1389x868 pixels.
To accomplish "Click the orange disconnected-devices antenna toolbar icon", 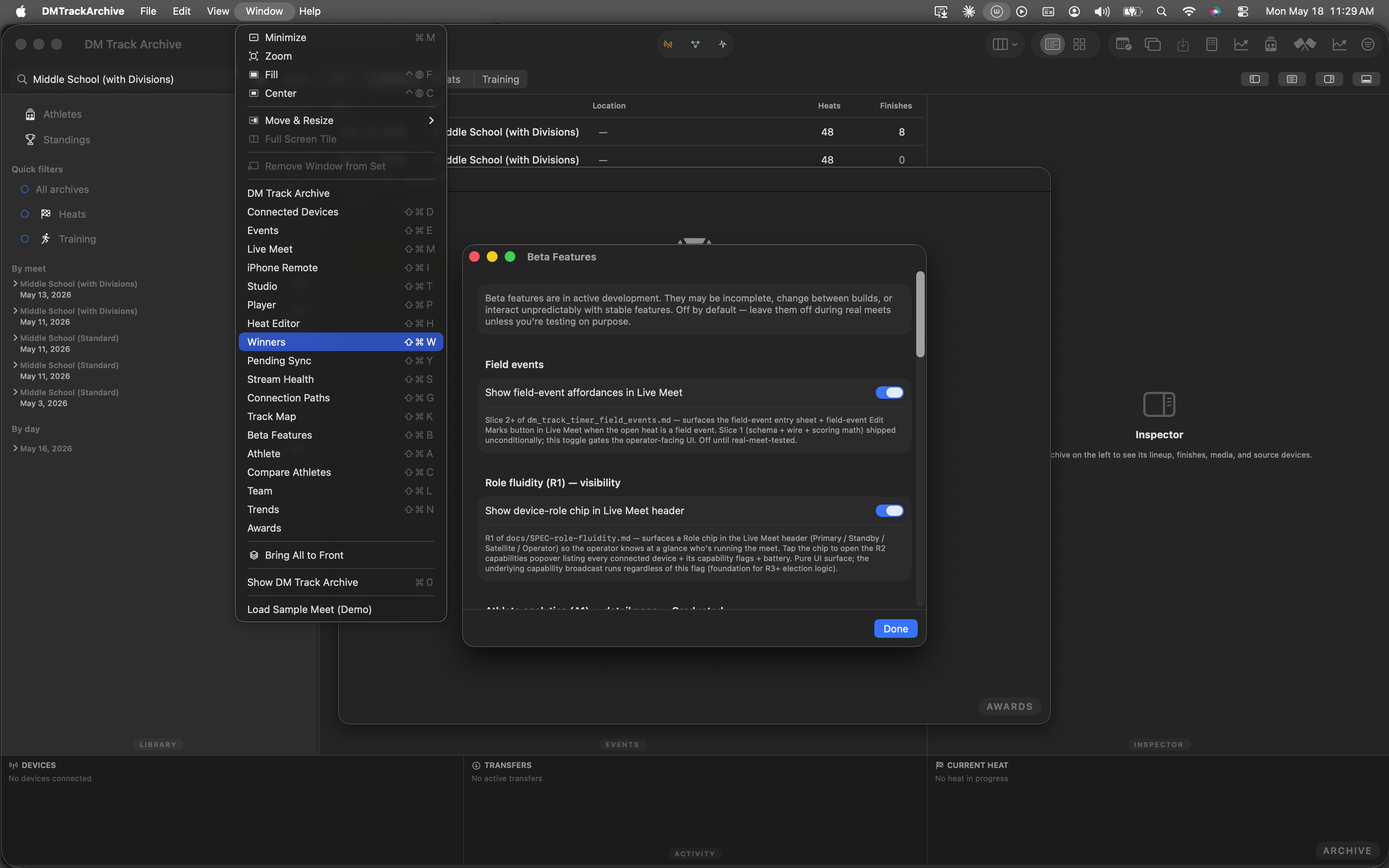I will 668,44.
